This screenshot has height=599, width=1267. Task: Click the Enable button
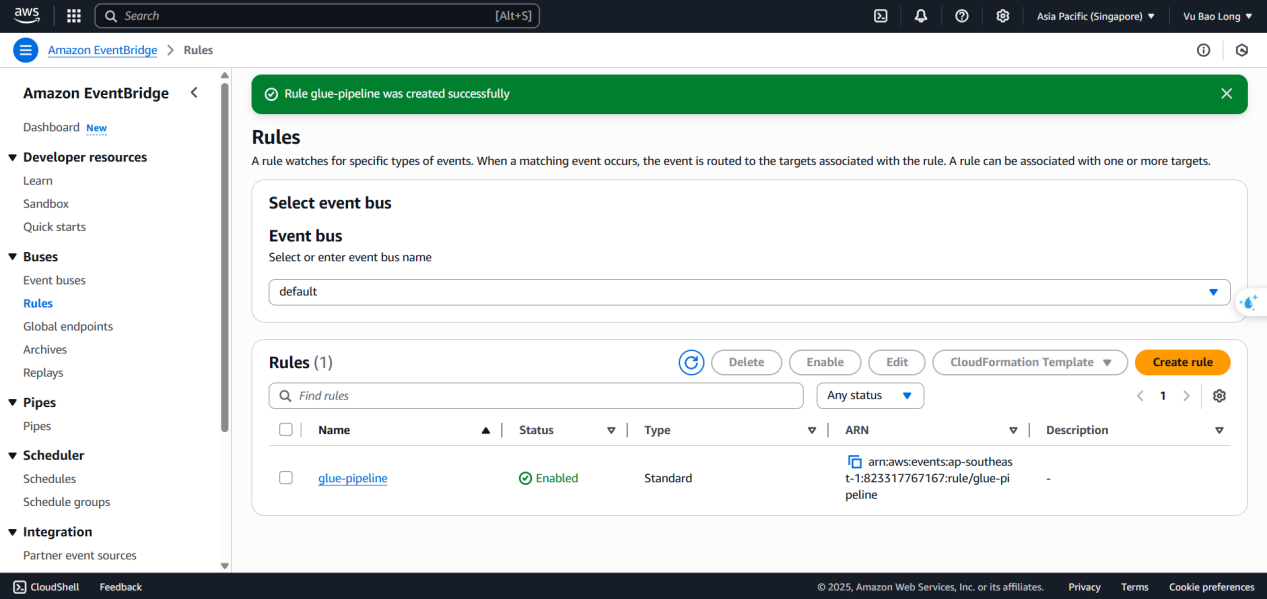pos(825,362)
